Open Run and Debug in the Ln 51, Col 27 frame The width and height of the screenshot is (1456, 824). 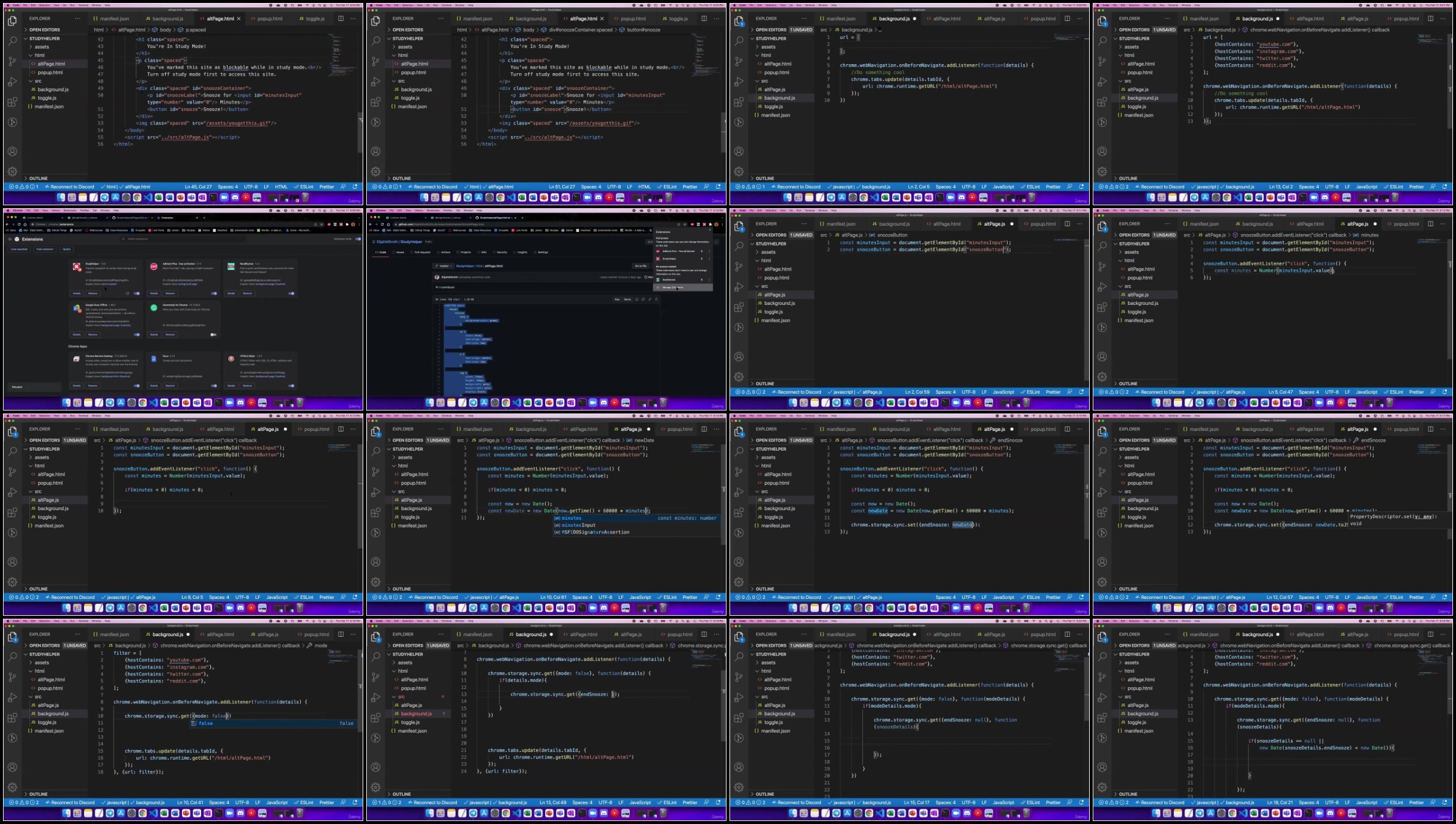pos(376,82)
